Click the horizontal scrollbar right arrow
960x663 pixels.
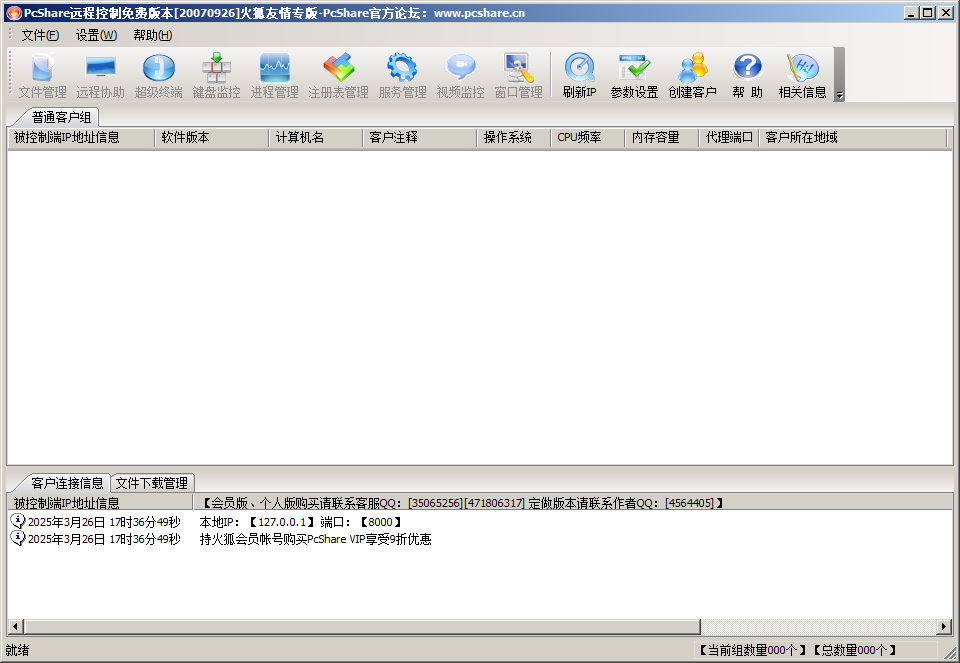click(944, 627)
